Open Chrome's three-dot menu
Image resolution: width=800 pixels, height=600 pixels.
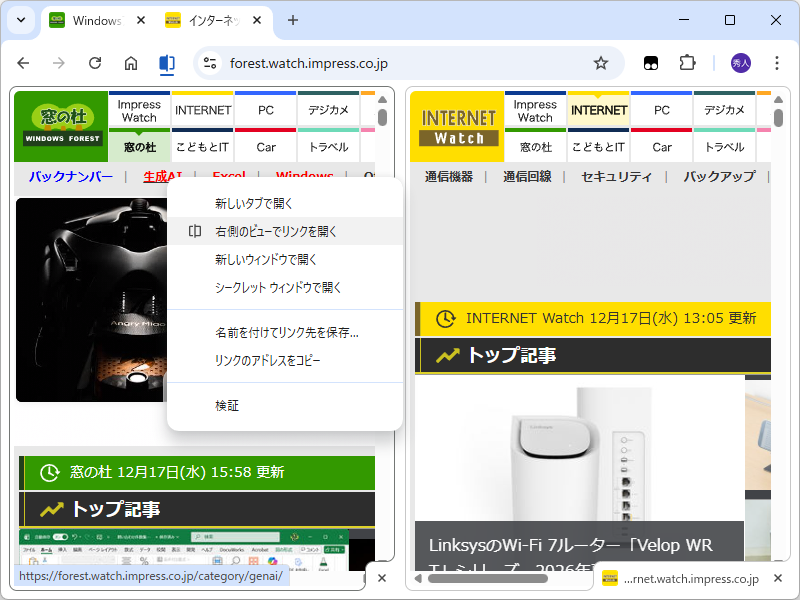pyautogui.click(x=777, y=62)
